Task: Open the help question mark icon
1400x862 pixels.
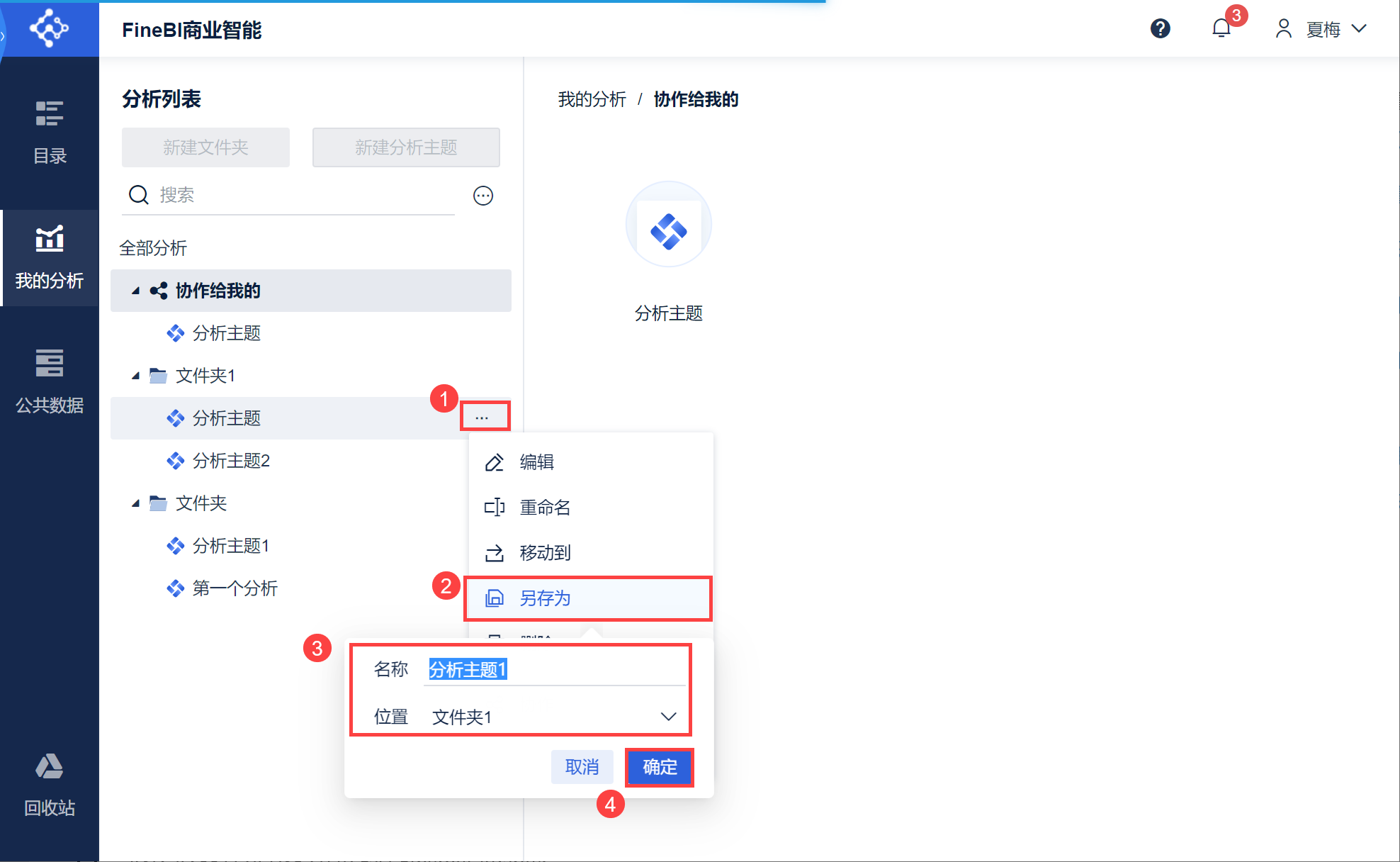Action: (1160, 28)
